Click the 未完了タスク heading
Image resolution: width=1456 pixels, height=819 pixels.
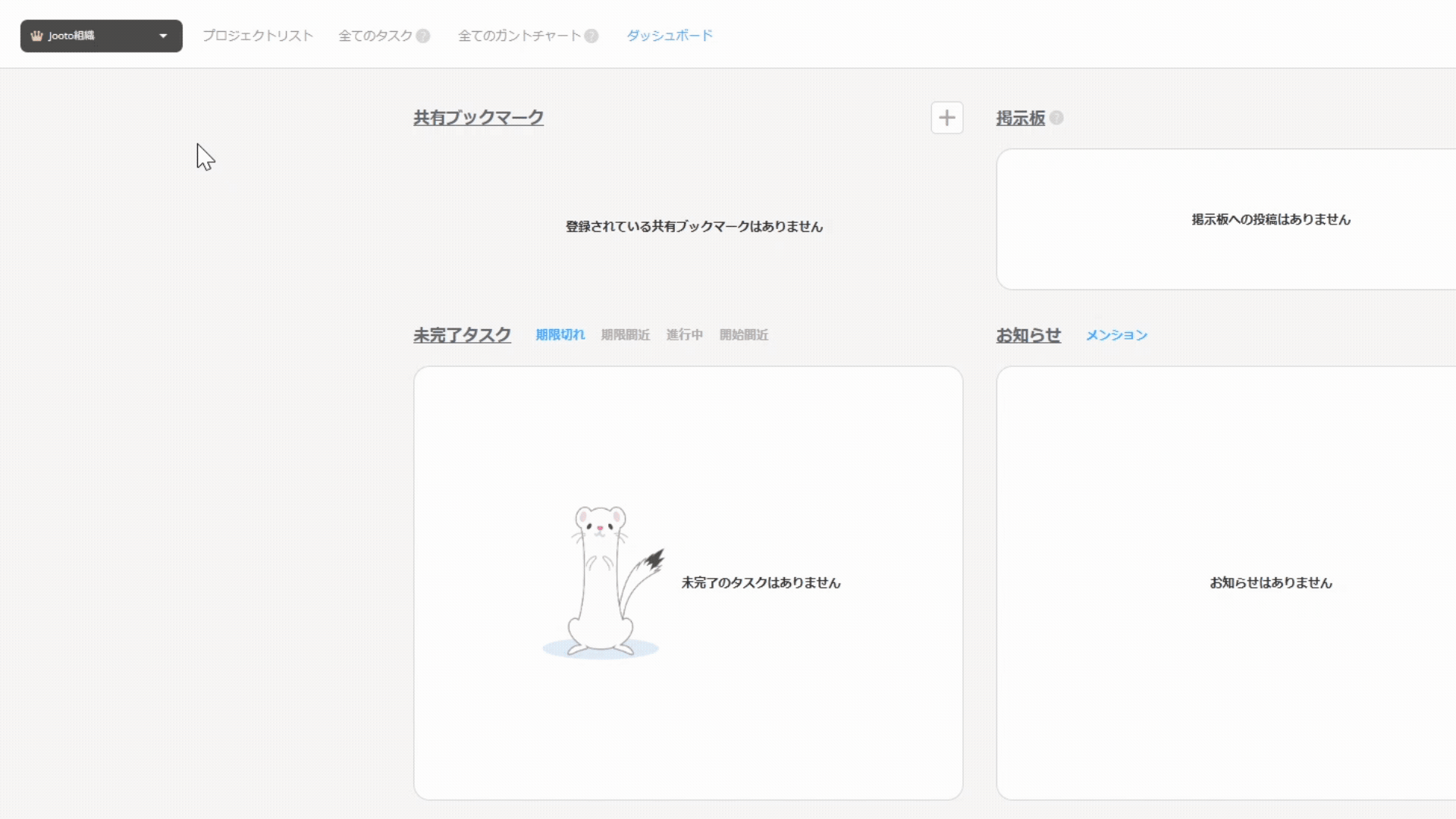462,334
